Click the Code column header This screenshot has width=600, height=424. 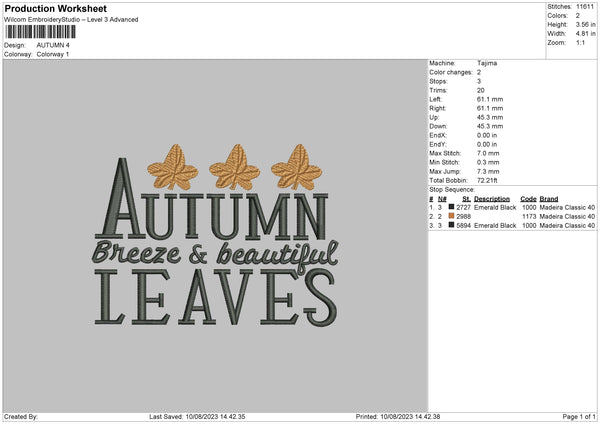[x=528, y=198]
